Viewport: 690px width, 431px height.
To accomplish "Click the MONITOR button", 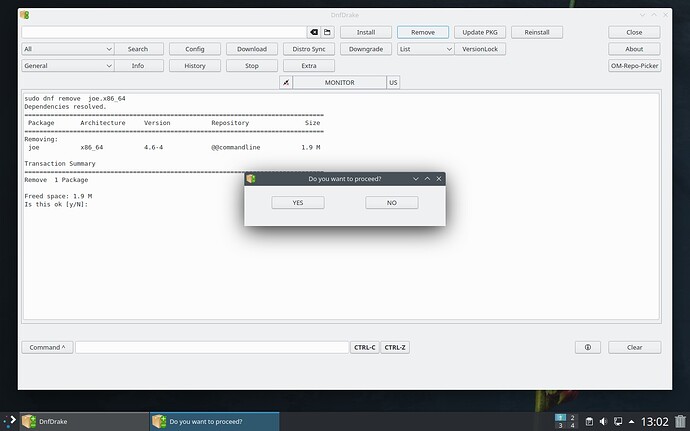I will [x=339, y=82].
